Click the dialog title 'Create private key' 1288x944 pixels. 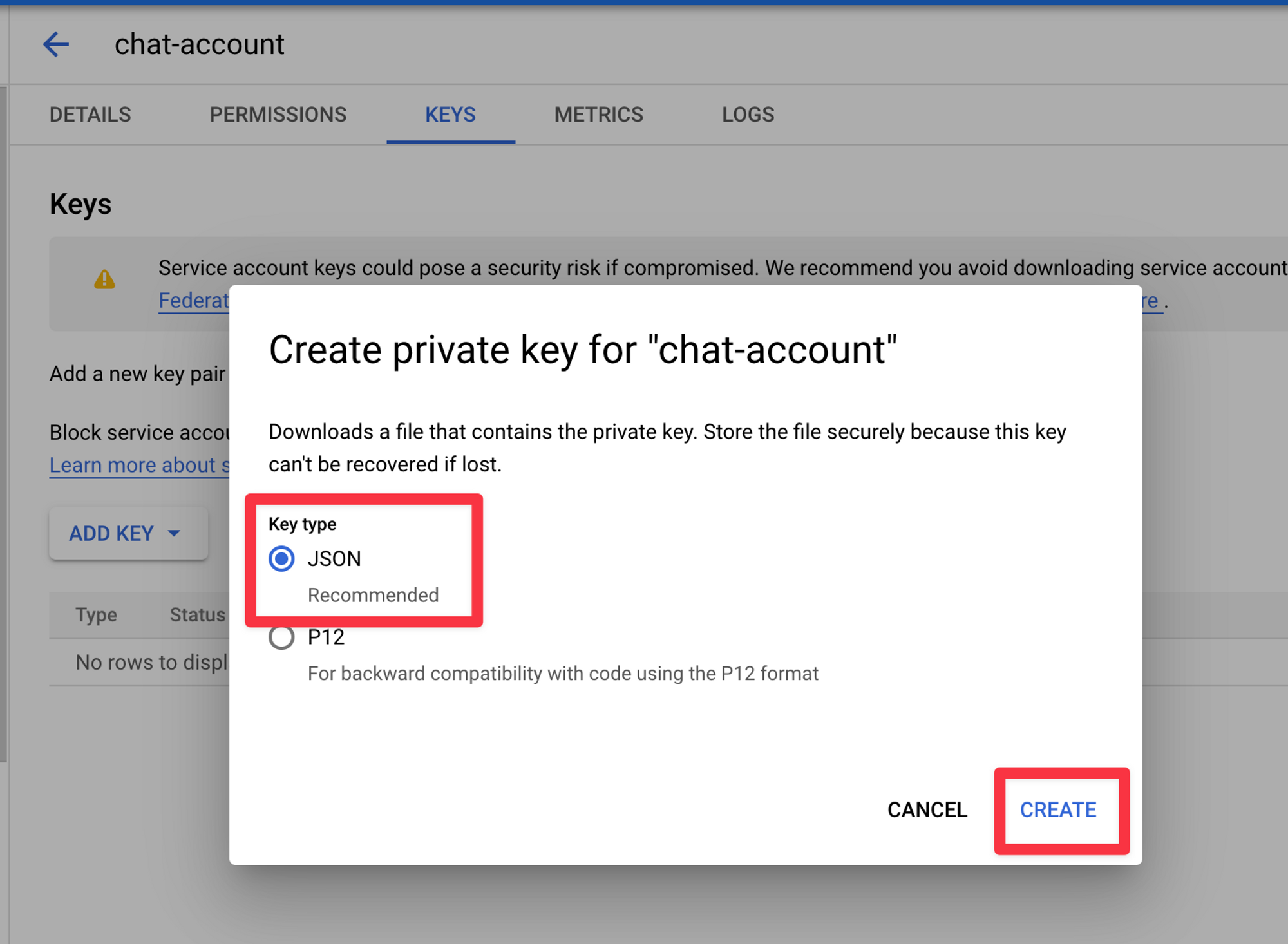click(582, 350)
